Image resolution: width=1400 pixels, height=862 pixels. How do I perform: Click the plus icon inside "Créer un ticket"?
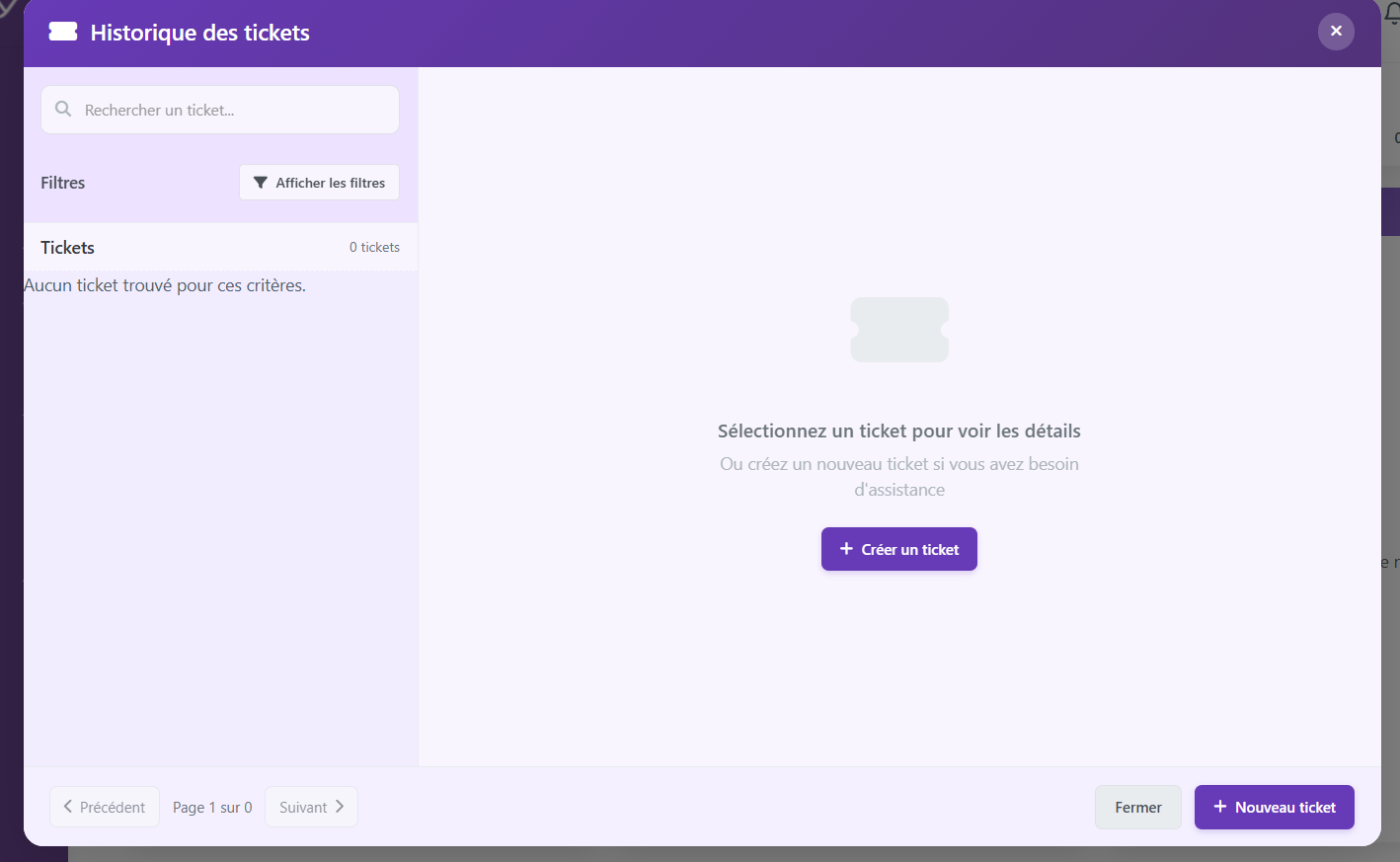coord(846,548)
